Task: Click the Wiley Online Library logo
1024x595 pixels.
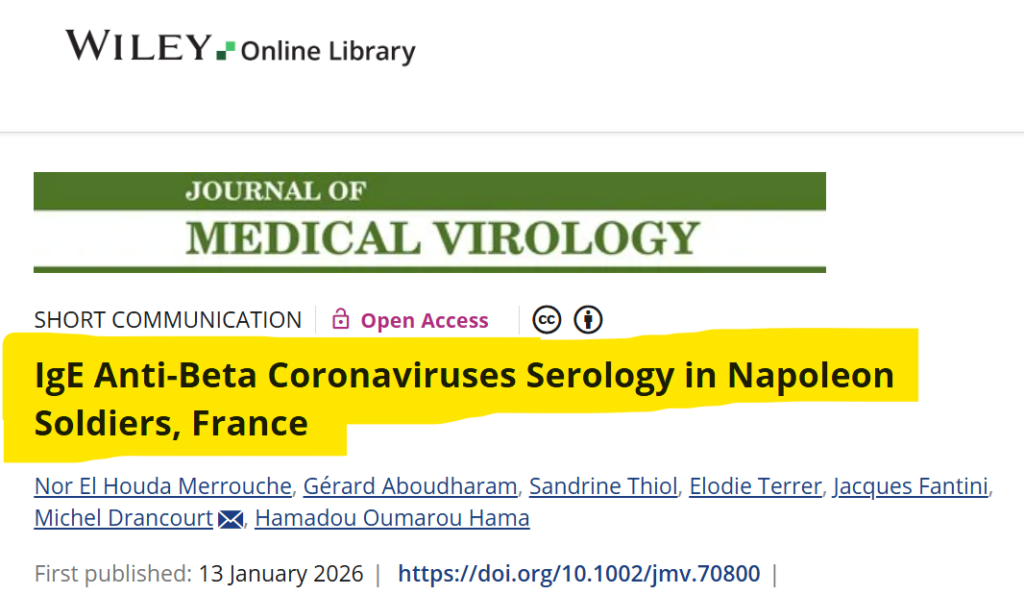Action: coord(240,47)
